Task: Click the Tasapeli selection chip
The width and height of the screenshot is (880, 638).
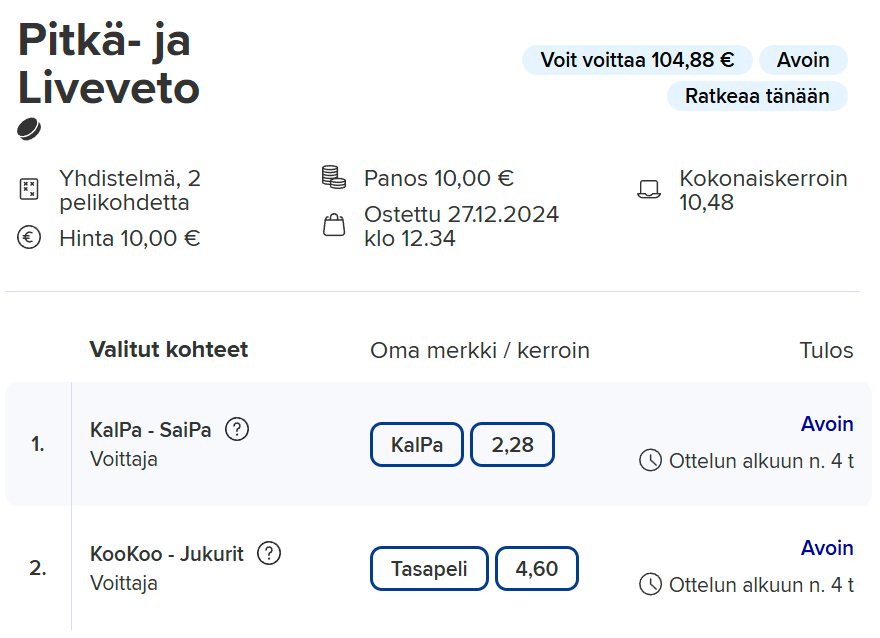Action: tap(429, 568)
